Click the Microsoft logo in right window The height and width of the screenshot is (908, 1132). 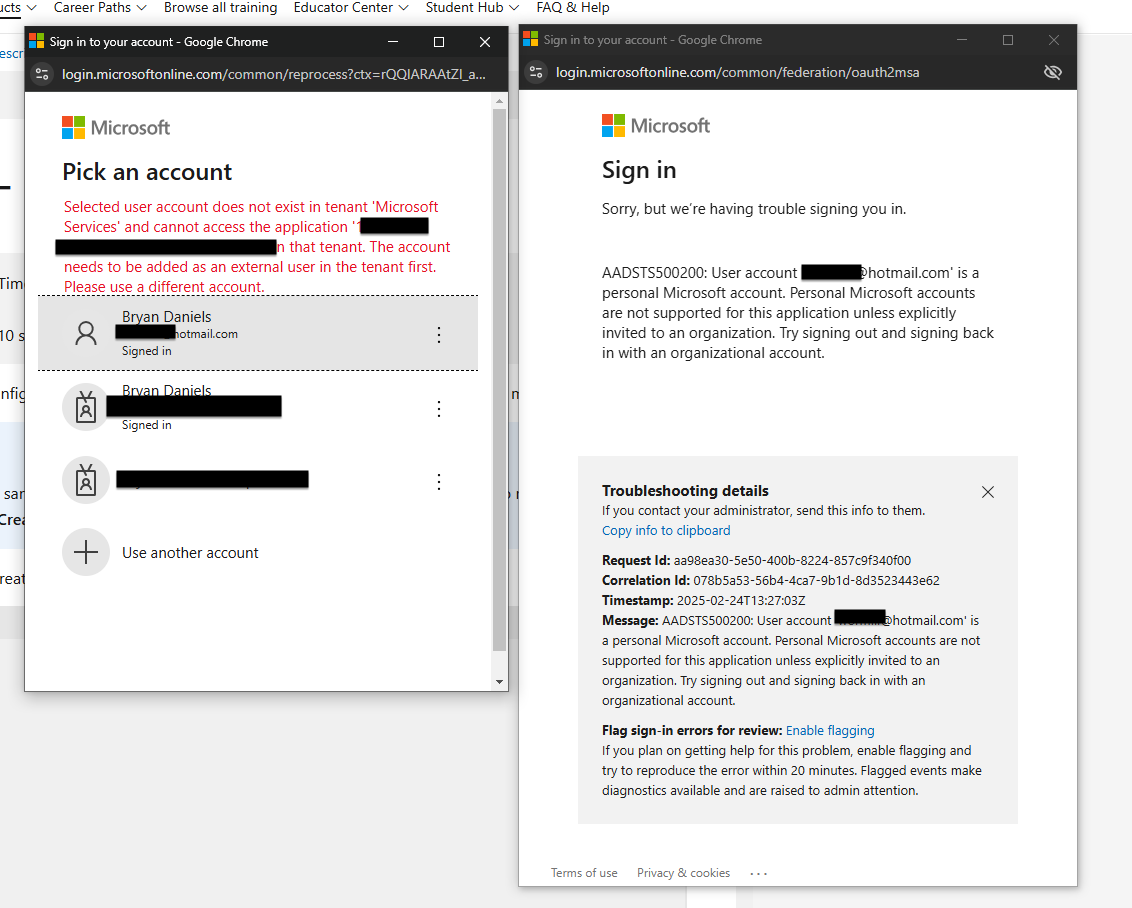(656, 126)
